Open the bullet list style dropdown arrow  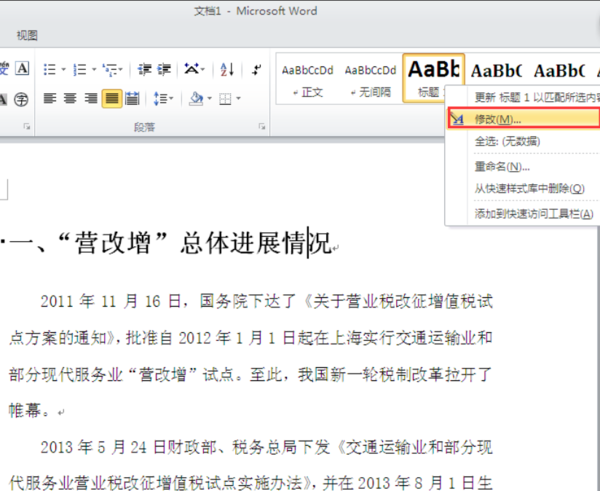point(64,70)
